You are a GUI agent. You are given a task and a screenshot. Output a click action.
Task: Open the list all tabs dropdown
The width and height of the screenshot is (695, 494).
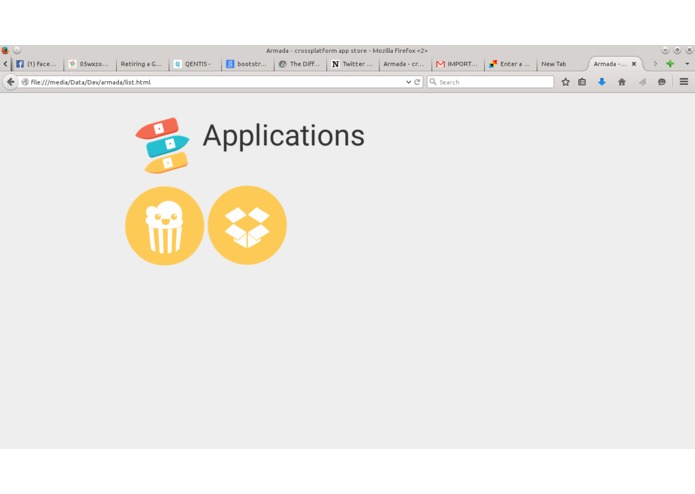point(687,64)
